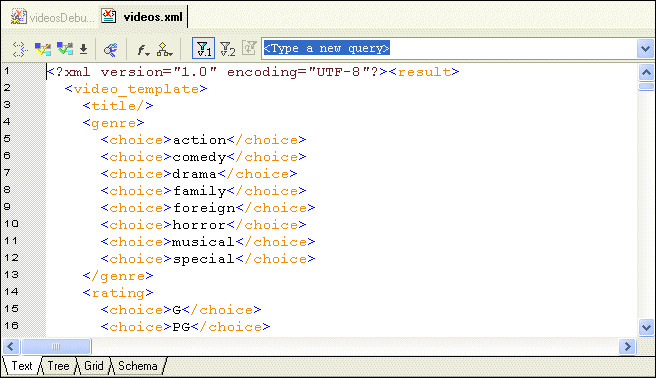This screenshot has width=656, height=378.
Task: Click the 'Type a new query' field
Action: coord(448,49)
